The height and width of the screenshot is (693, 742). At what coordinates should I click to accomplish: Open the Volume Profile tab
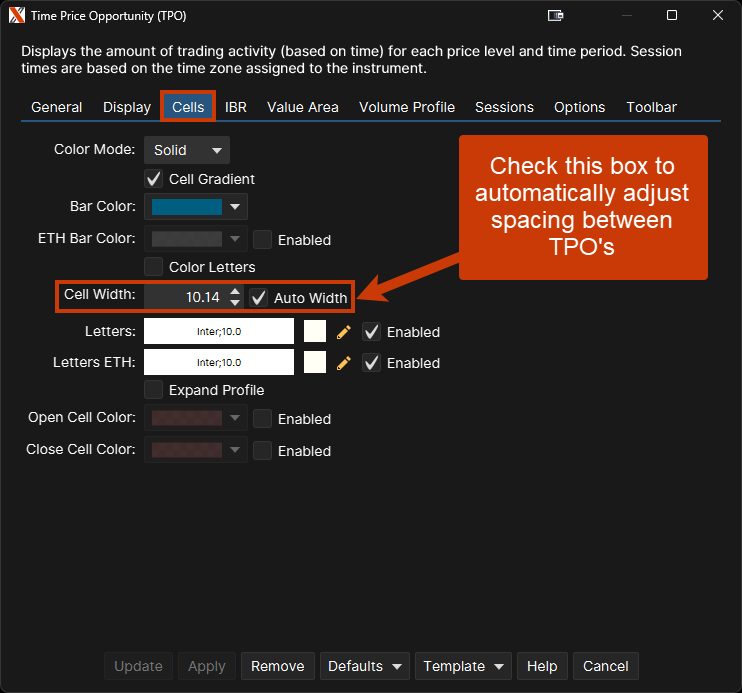tap(406, 107)
